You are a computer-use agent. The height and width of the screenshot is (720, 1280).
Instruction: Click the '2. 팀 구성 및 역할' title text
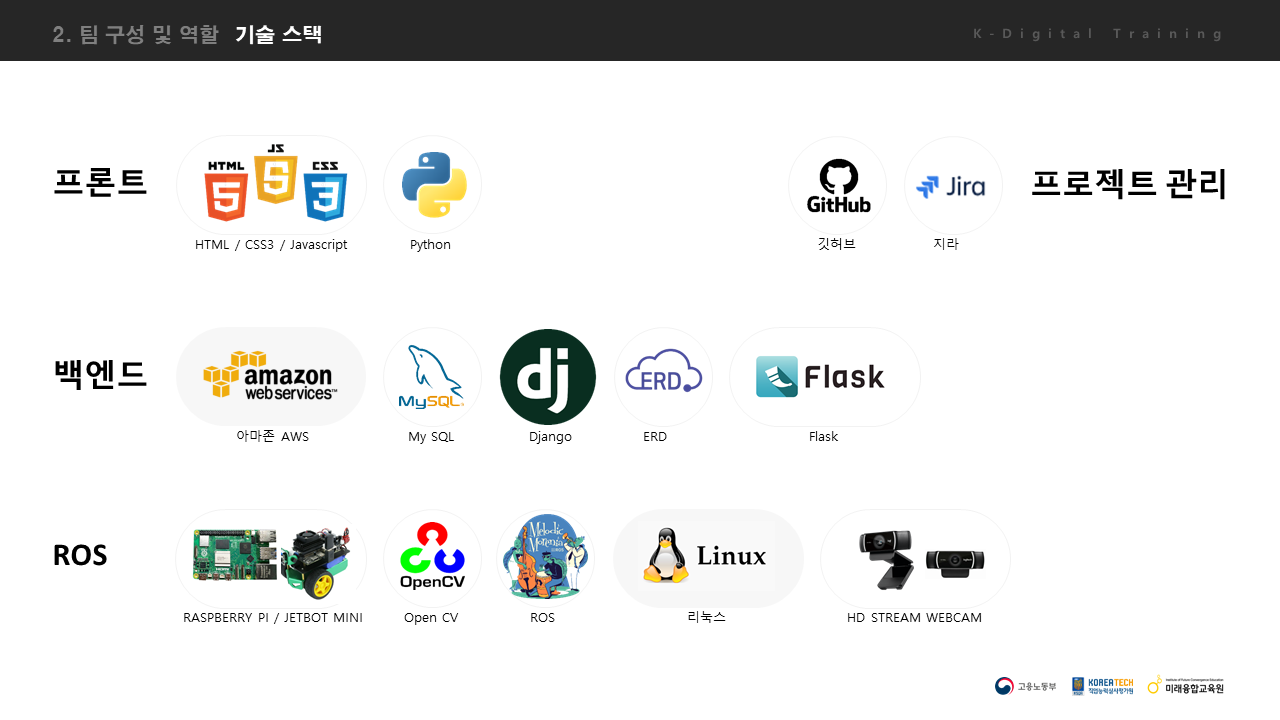(x=135, y=35)
